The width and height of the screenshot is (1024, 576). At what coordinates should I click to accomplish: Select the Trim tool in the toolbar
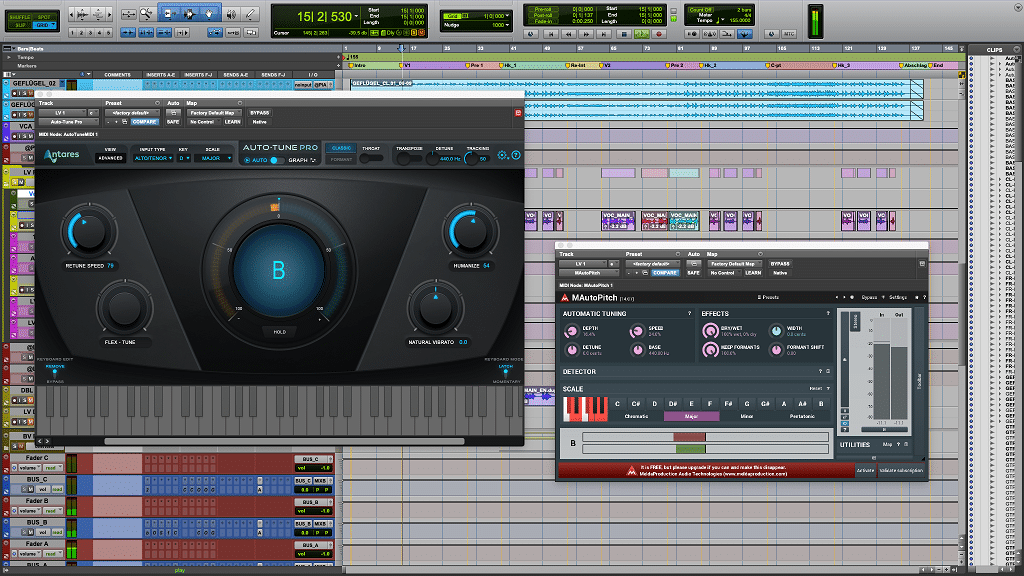(x=169, y=14)
